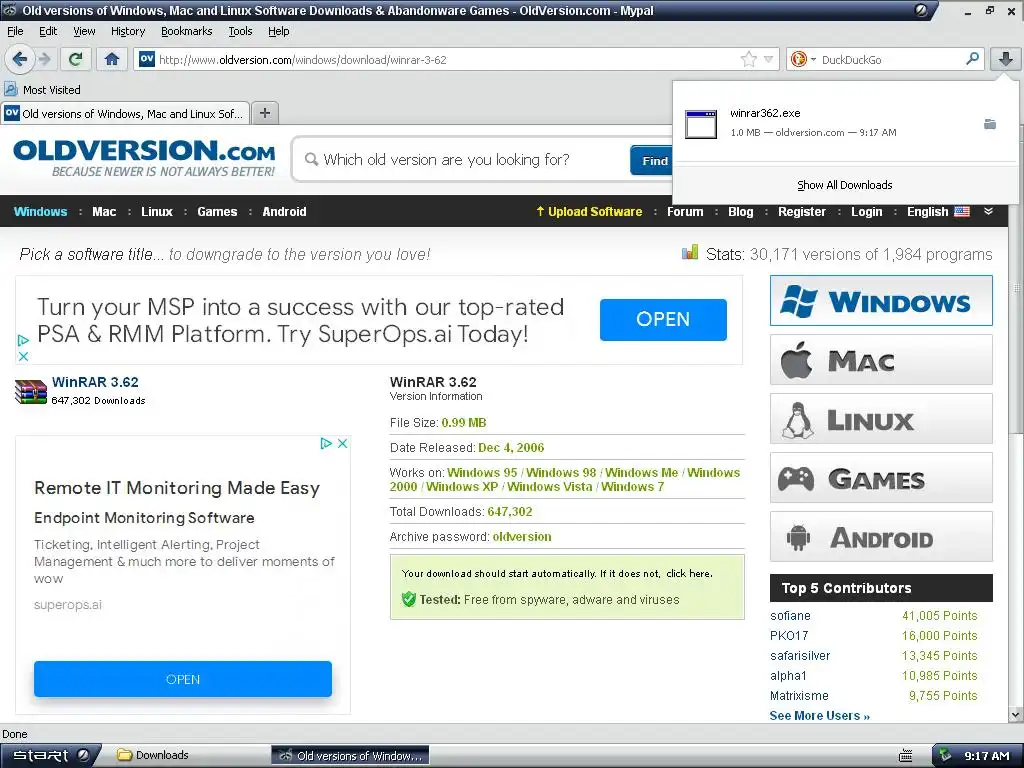This screenshot has width=1024, height=768.
Task: Open the Bookmarks menu
Action: [x=186, y=31]
